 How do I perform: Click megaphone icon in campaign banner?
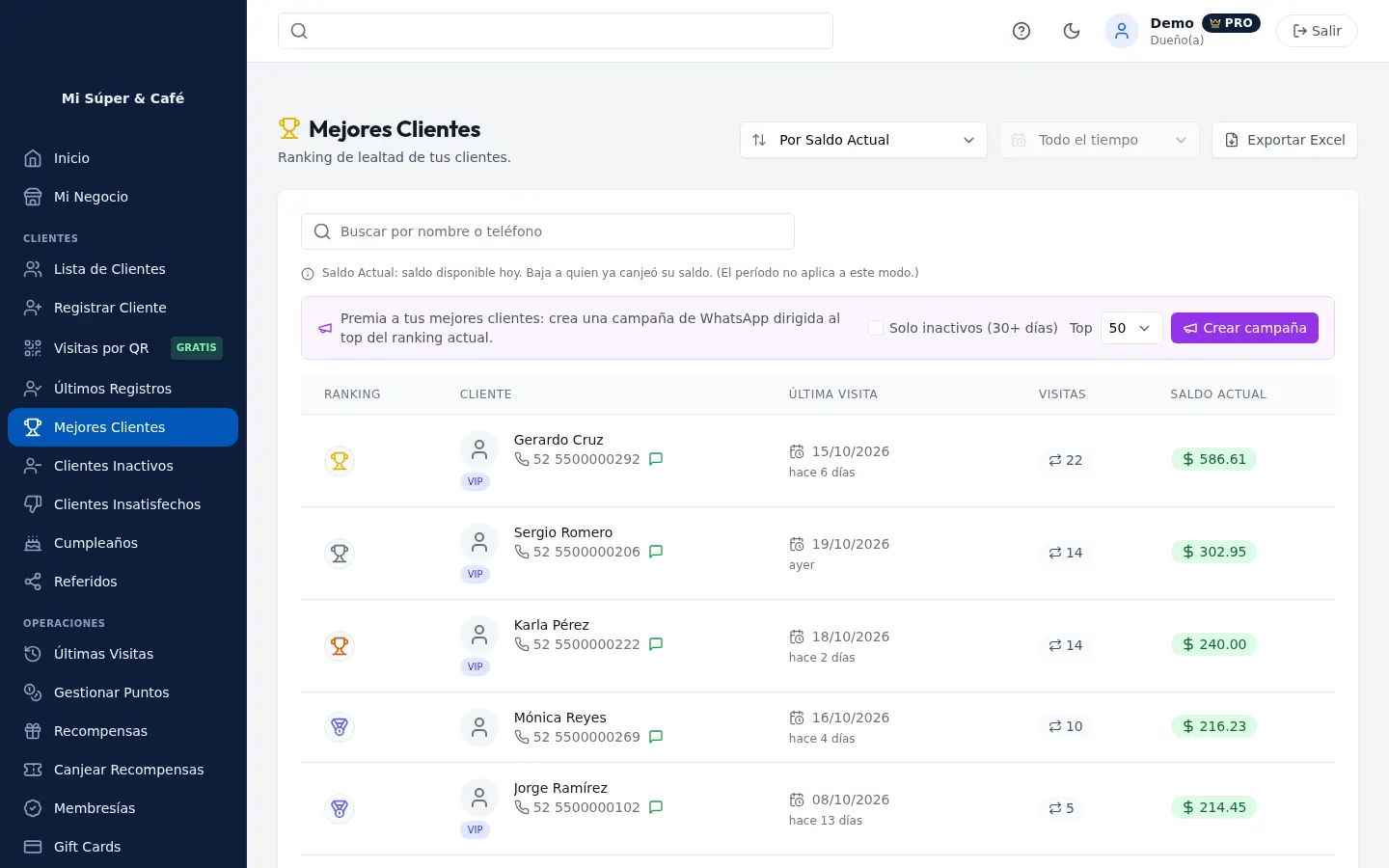(325, 328)
